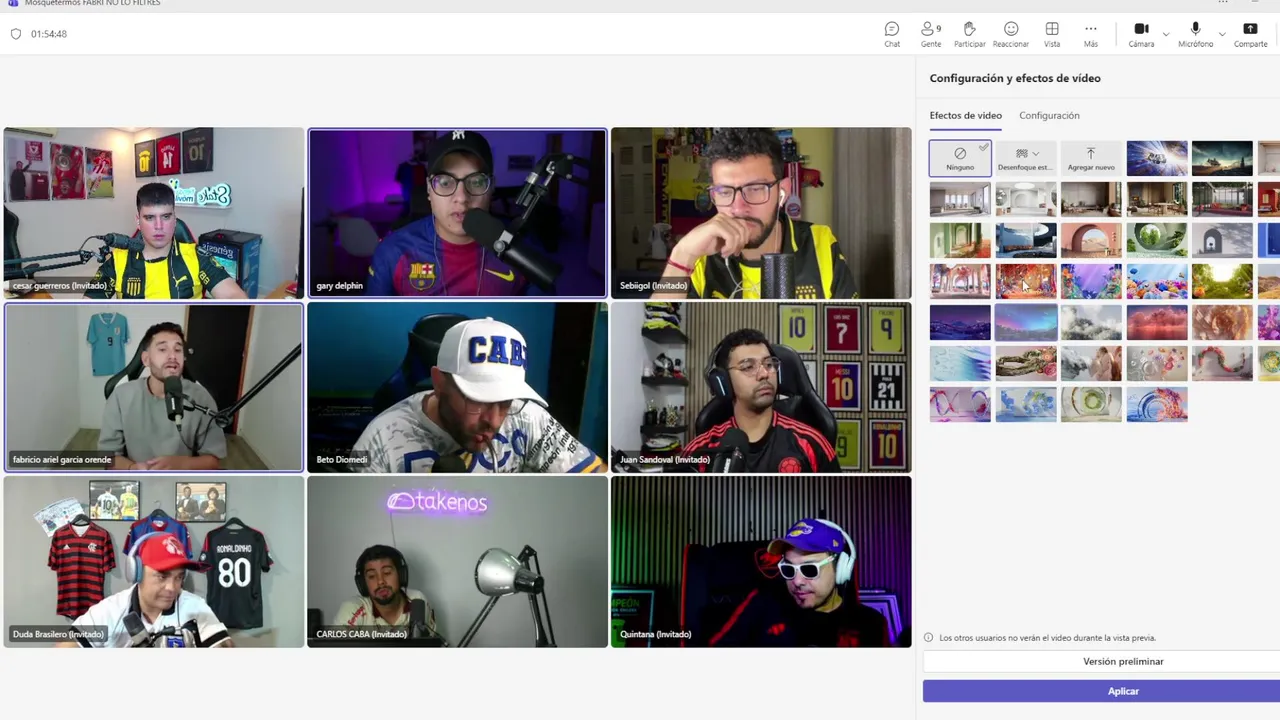Image resolution: width=1280 pixels, height=720 pixels.
Task: Select the vehicle light-burst background
Action: pos(1157,158)
